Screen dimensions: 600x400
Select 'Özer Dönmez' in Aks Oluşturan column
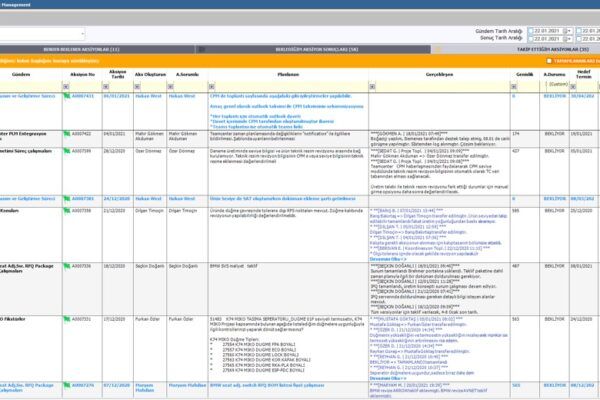(148, 151)
